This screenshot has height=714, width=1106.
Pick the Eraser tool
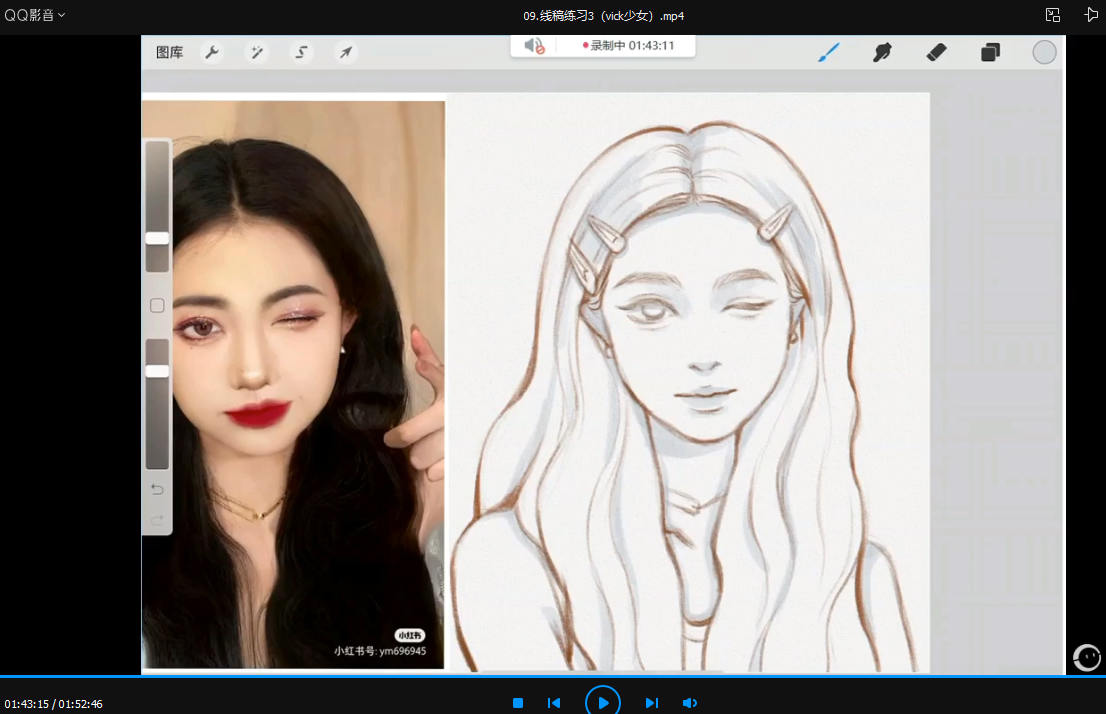coord(936,52)
